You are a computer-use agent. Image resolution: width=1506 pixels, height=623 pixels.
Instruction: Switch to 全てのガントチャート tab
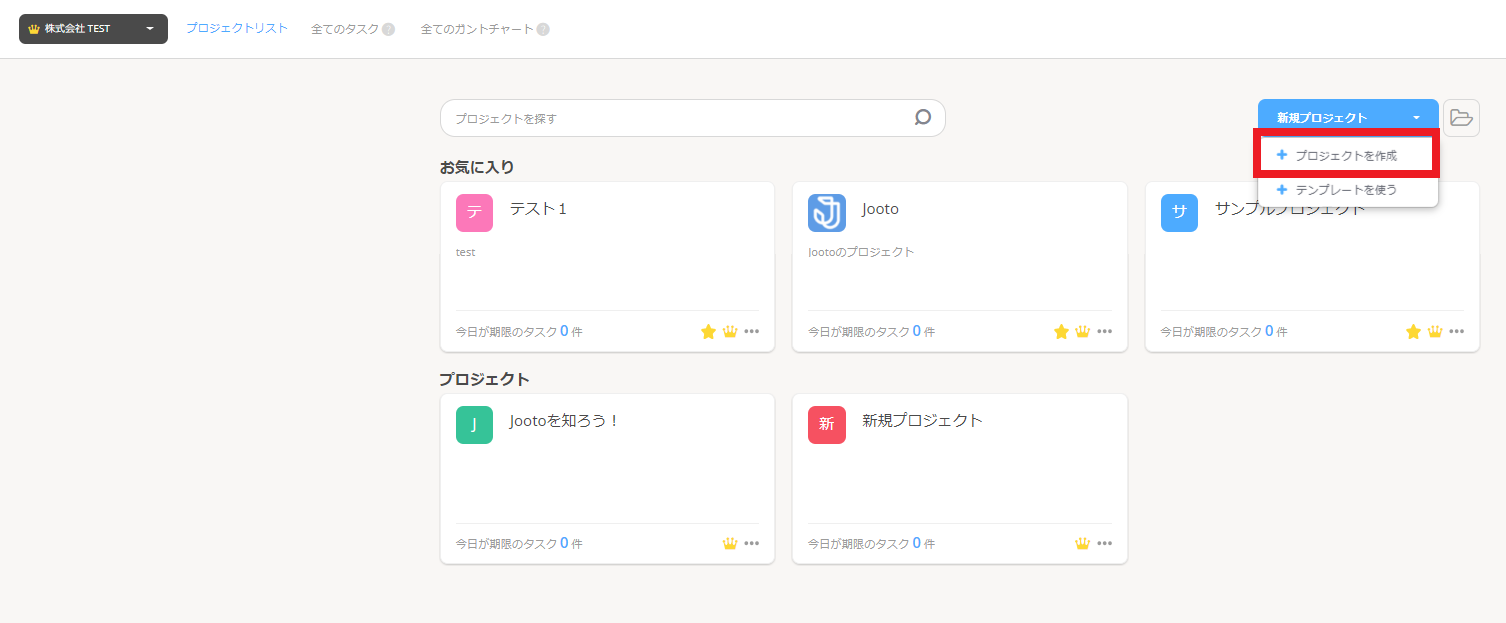[x=478, y=29]
